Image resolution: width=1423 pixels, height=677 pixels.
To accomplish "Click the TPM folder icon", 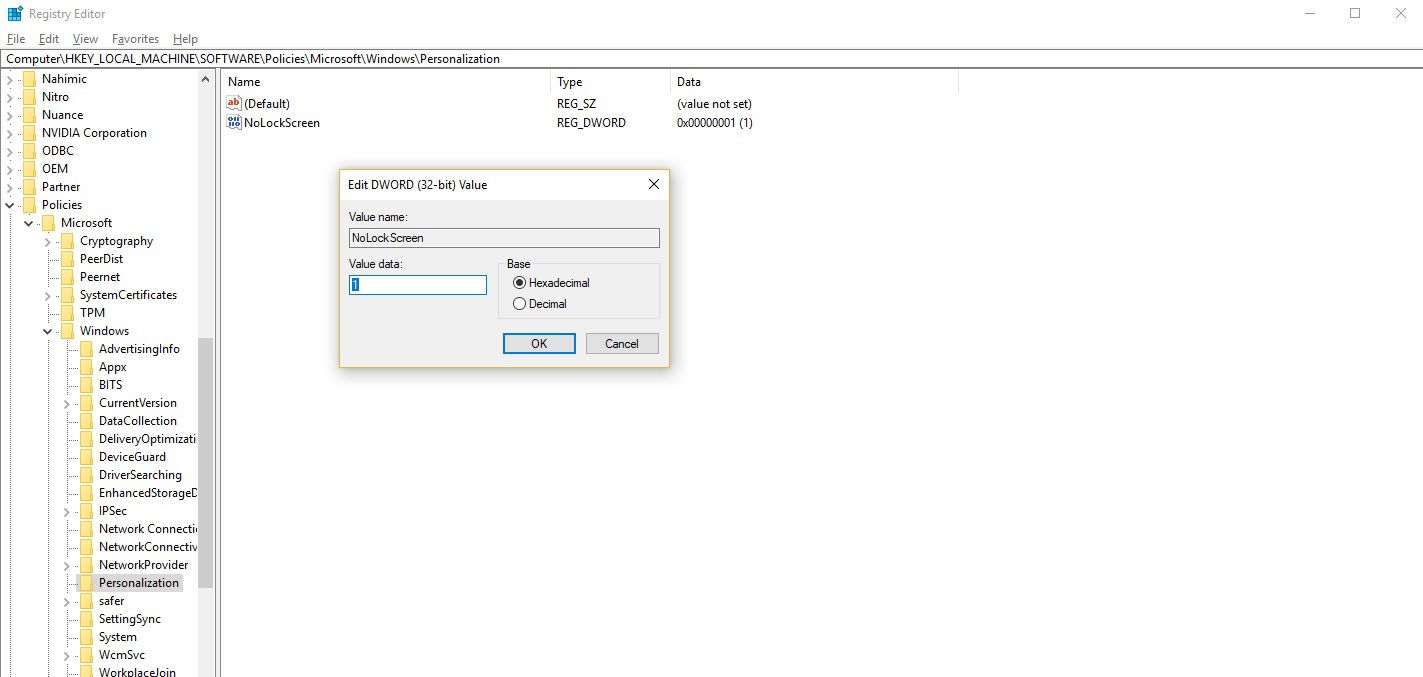I will tap(67, 313).
